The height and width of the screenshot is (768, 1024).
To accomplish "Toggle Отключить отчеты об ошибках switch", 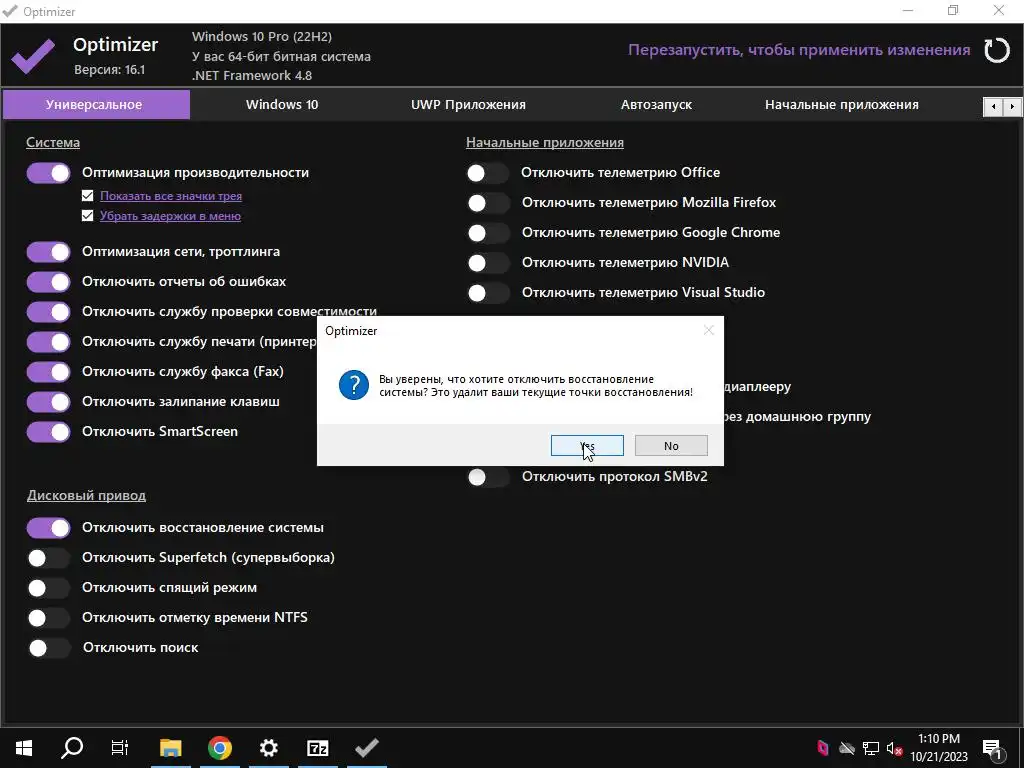I will (48, 282).
